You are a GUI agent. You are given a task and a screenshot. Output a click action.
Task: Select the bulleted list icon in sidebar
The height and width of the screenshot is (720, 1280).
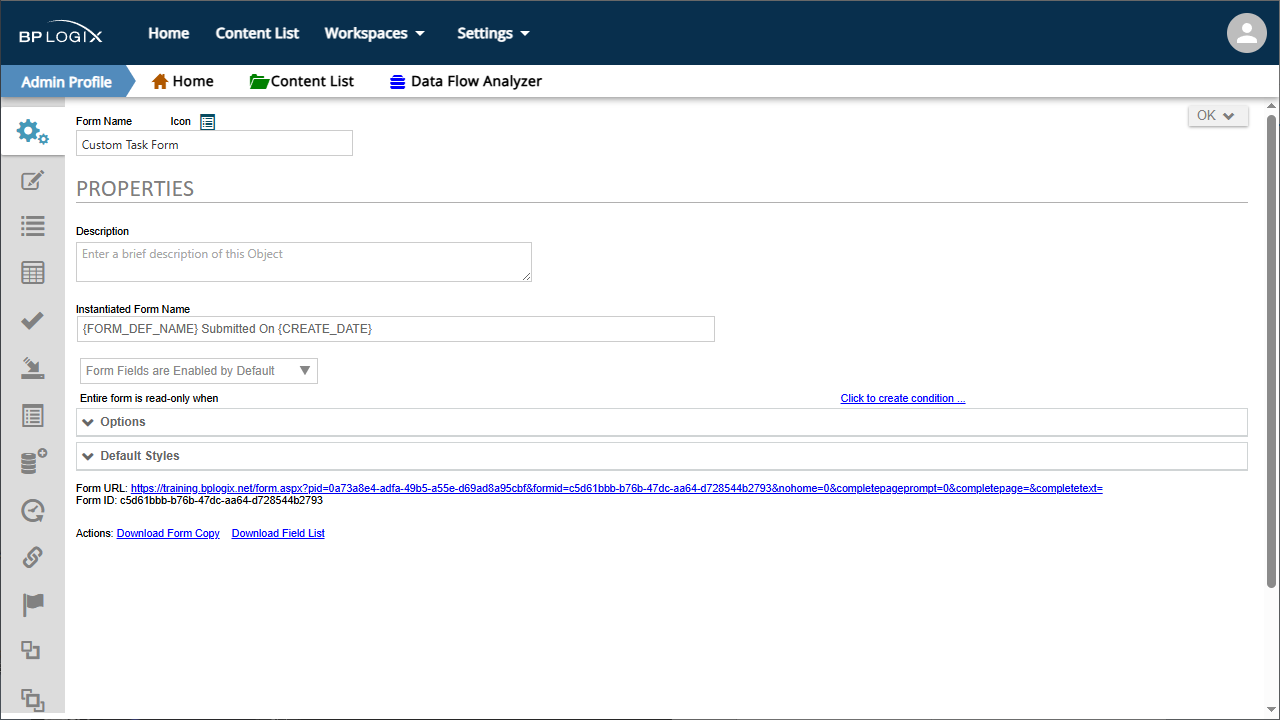pos(33,226)
